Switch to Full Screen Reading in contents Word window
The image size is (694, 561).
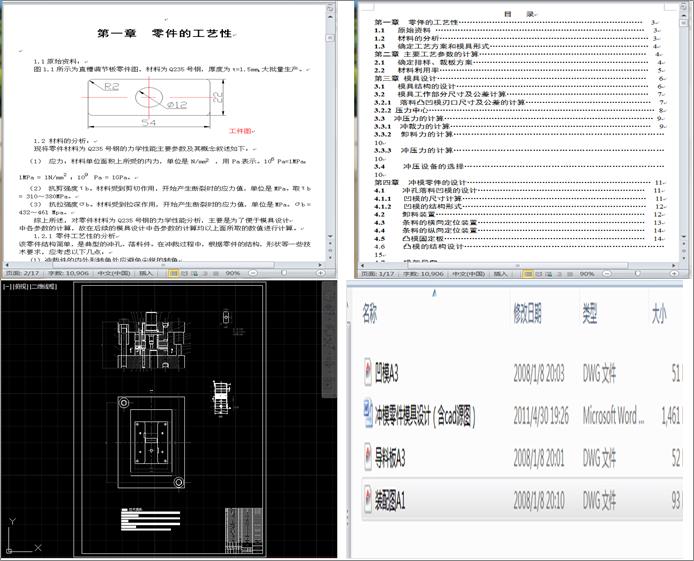tap(539, 274)
